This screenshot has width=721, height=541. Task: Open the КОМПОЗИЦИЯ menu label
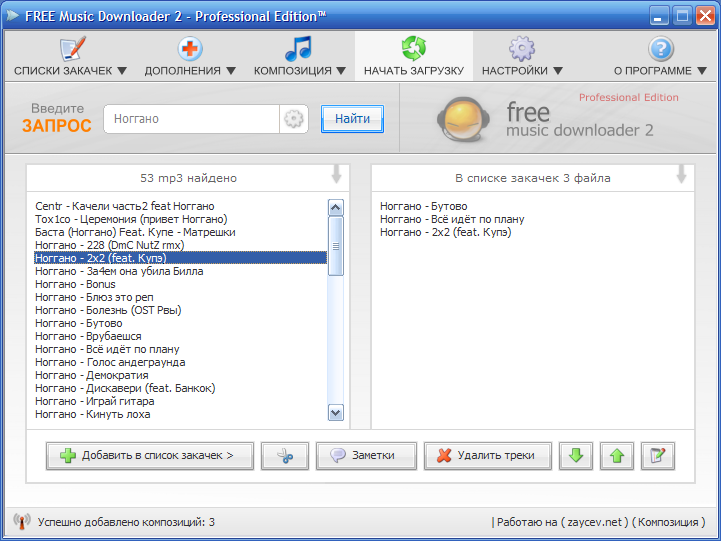pos(292,71)
